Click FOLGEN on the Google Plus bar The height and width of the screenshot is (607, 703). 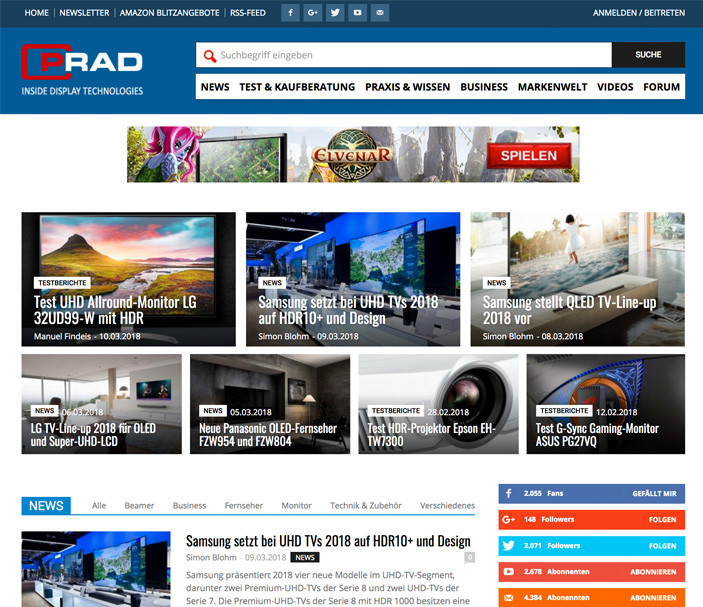point(663,520)
